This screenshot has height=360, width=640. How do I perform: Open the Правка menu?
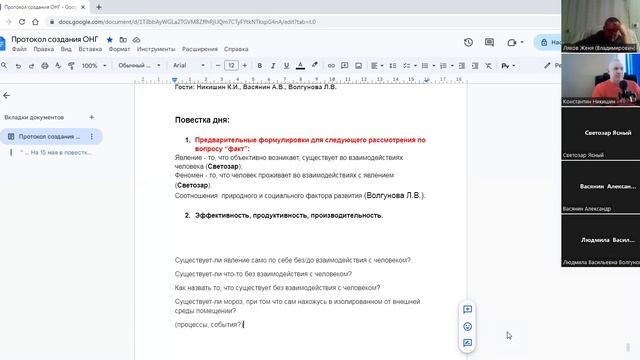pos(44,49)
